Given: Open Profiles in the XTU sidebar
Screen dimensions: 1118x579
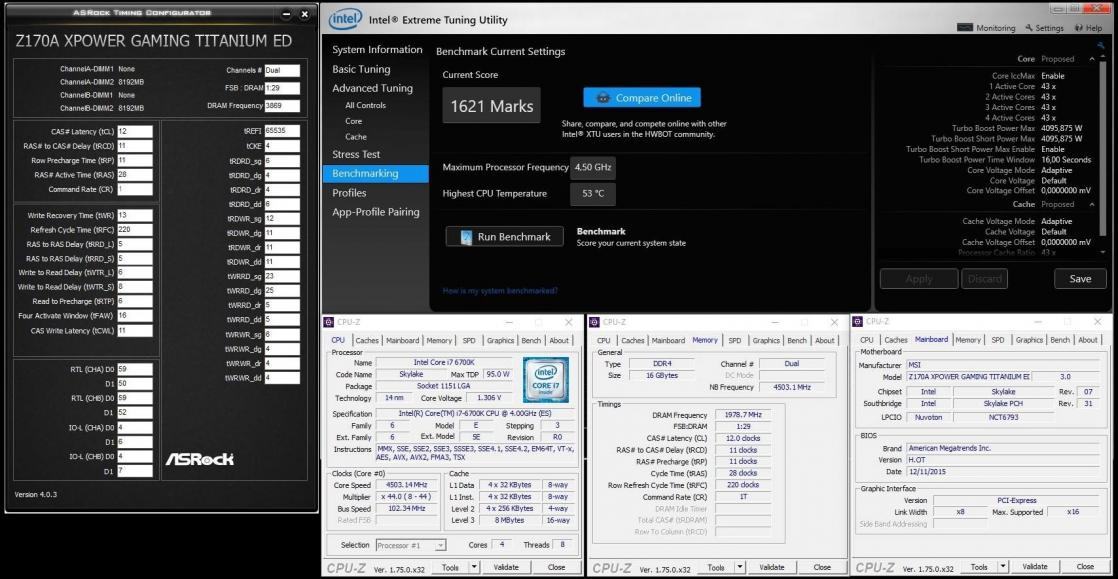Looking at the screenshot, I should point(349,193).
